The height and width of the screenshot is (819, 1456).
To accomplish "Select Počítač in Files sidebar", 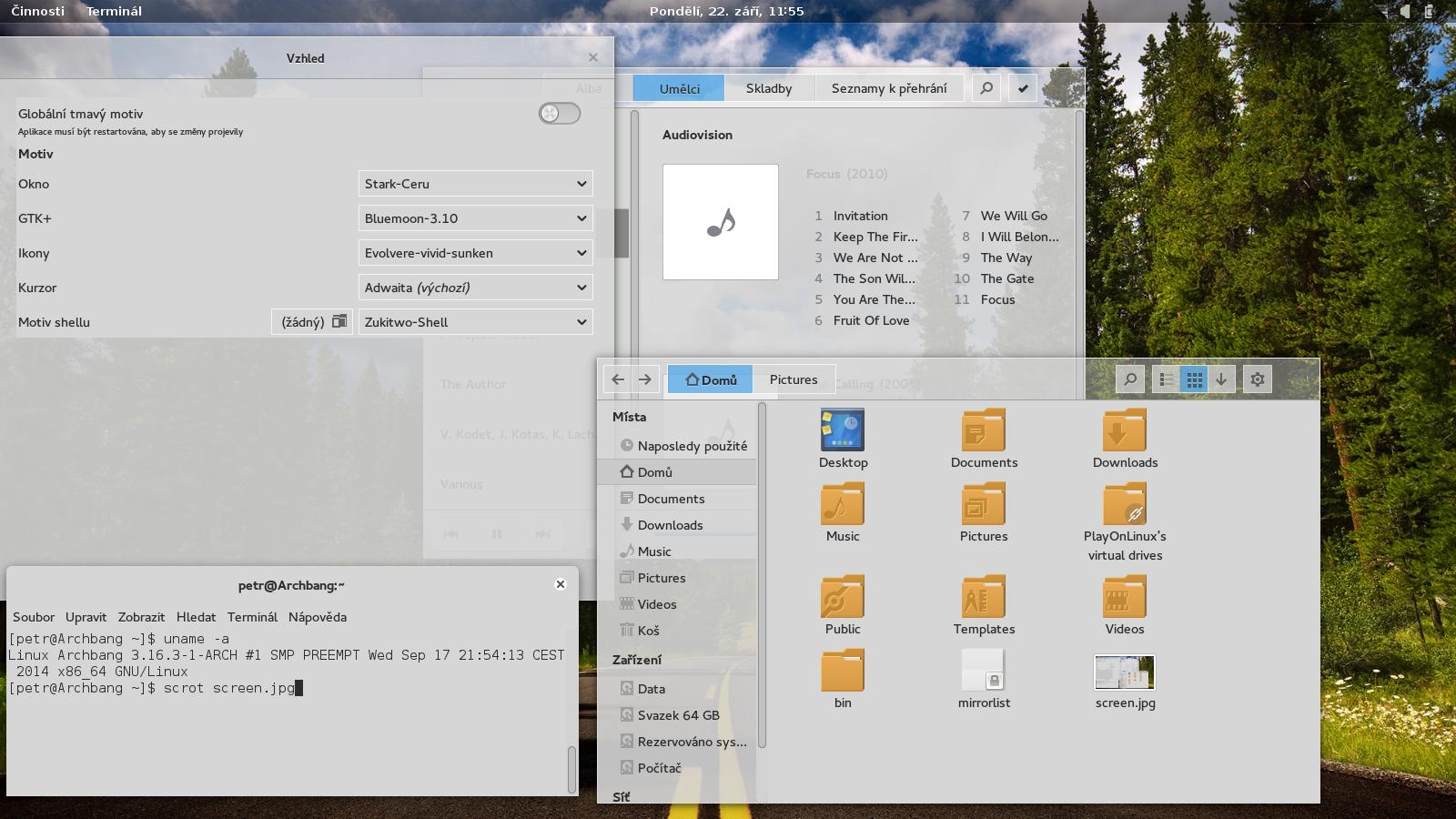I will [x=677, y=768].
